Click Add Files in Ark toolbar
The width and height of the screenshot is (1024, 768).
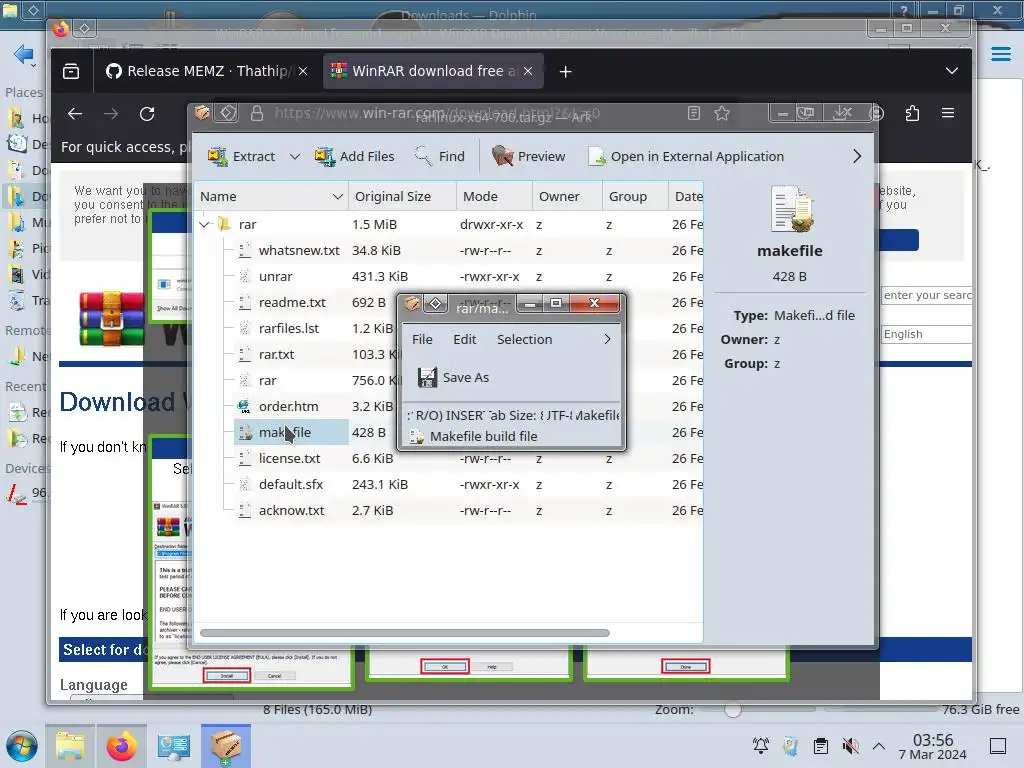point(354,157)
